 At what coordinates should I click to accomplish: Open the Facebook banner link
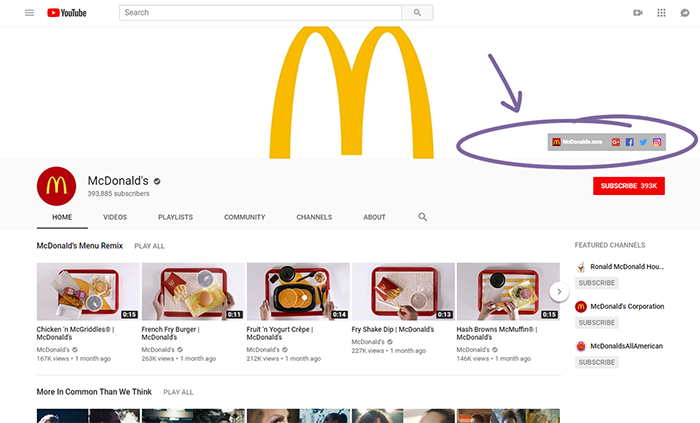click(x=629, y=142)
